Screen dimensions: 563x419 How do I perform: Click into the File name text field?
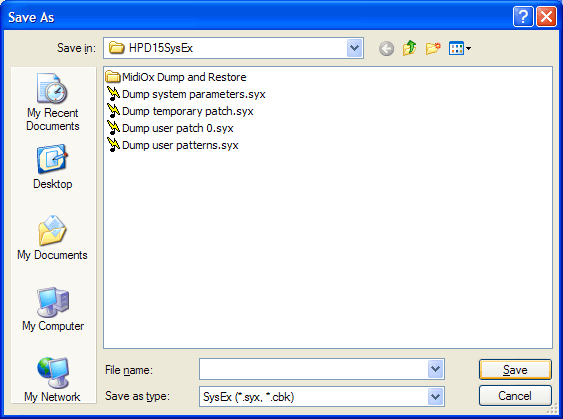[313, 369]
